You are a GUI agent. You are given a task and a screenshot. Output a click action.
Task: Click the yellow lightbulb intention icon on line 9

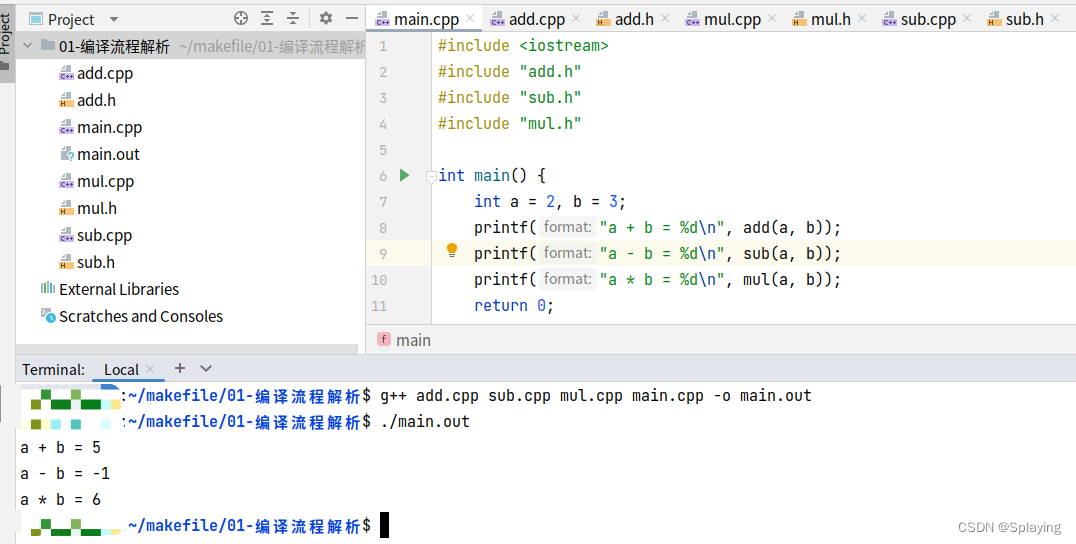point(452,250)
